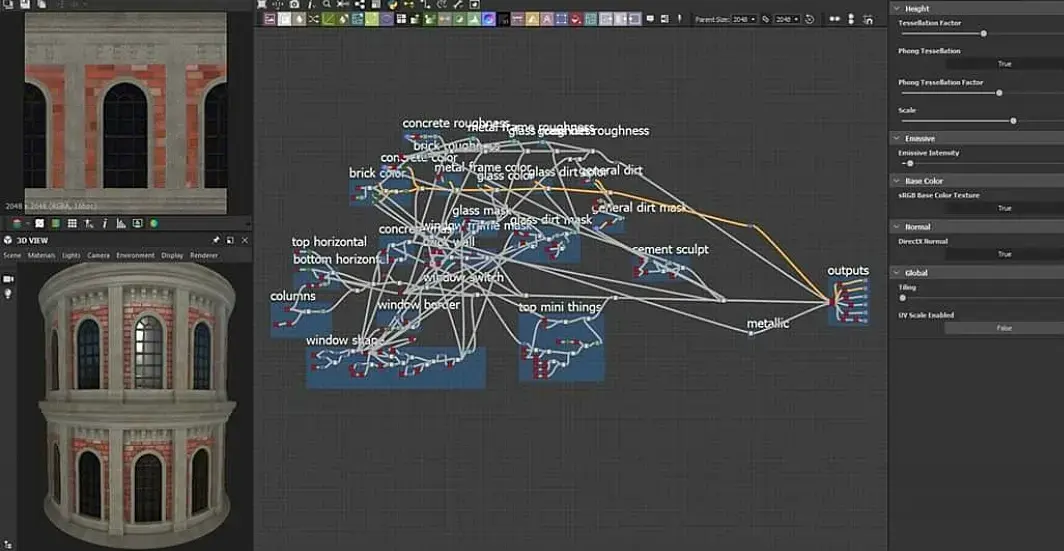This screenshot has height=551, width=1064.
Task: Close the 3D View panel
Action: tap(245, 240)
